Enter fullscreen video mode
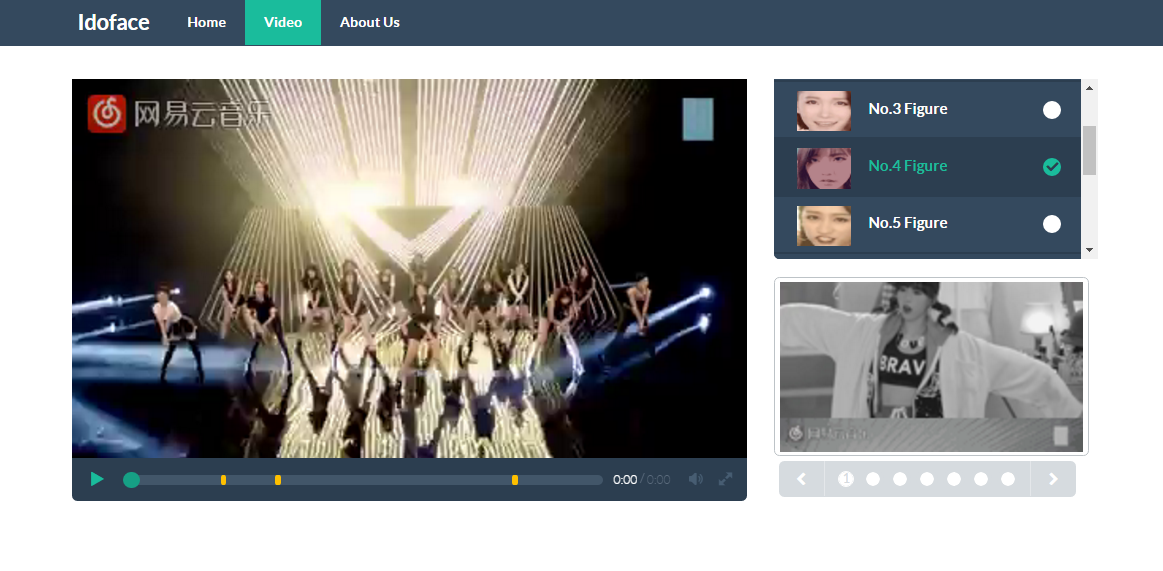 725,479
